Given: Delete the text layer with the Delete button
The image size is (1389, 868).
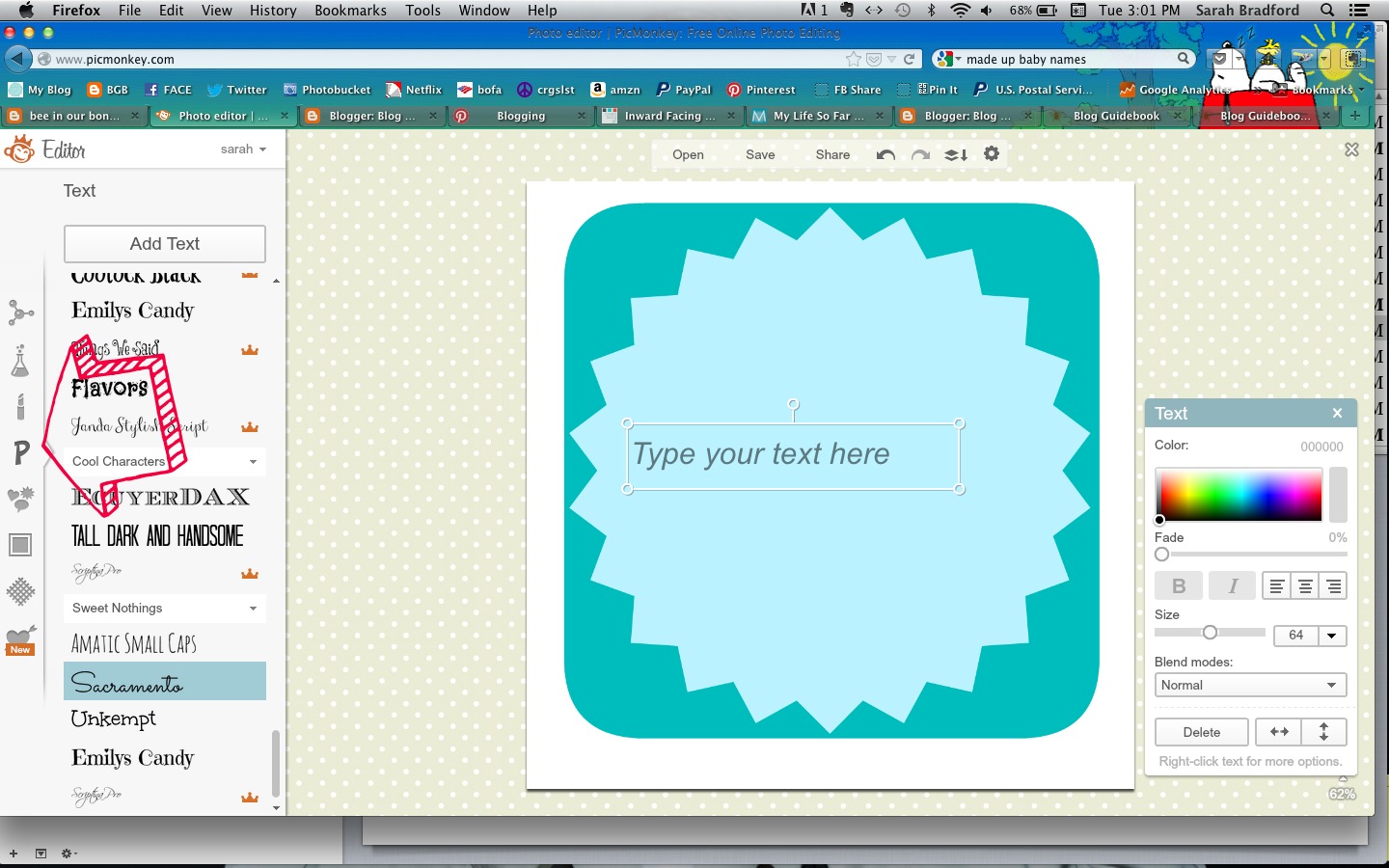Looking at the screenshot, I should 1200,732.
